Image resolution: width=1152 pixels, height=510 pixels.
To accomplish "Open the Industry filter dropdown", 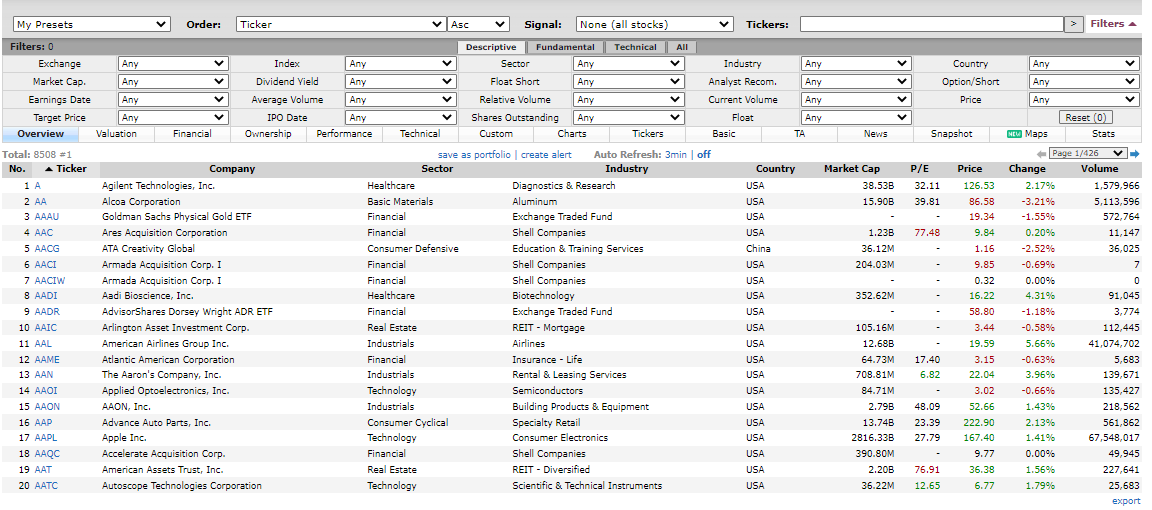I will (x=856, y=64).
